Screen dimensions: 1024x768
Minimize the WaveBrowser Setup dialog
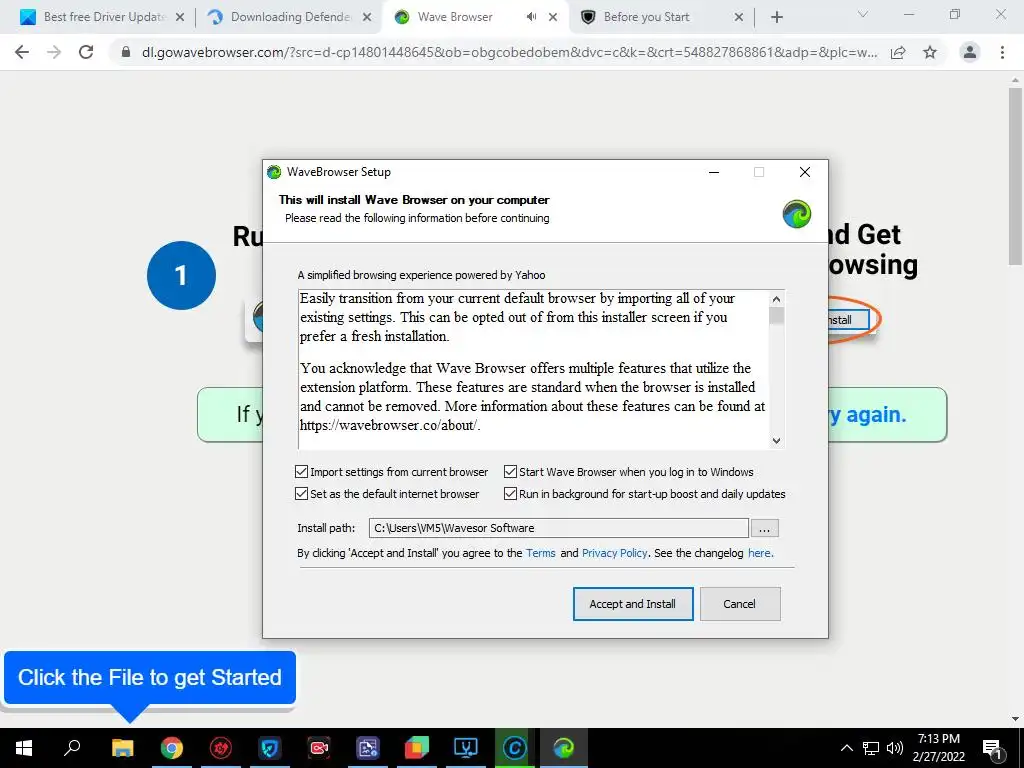[x=714, y=172]
